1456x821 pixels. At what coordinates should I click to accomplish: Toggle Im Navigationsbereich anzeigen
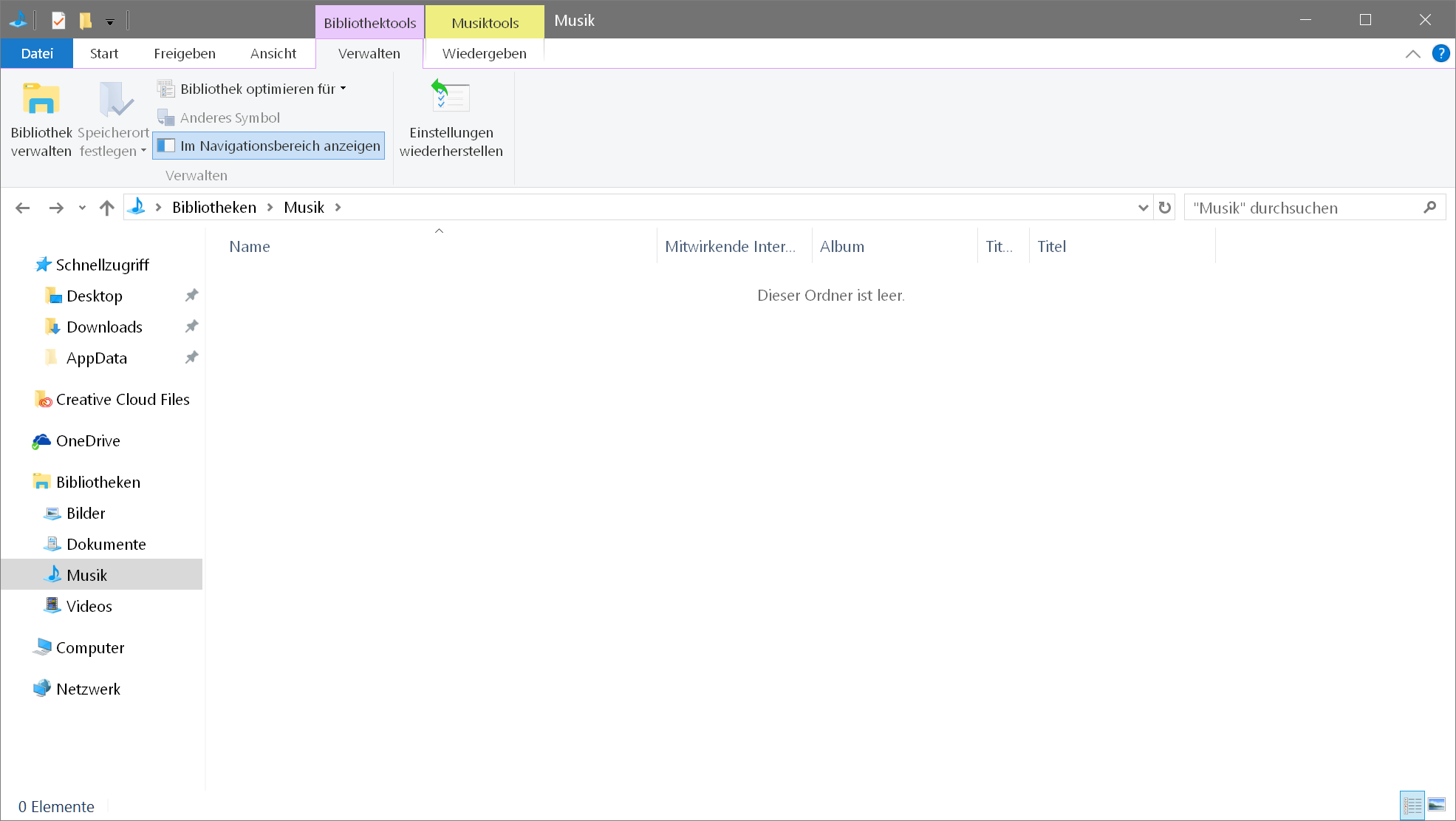tap(269, 146)
